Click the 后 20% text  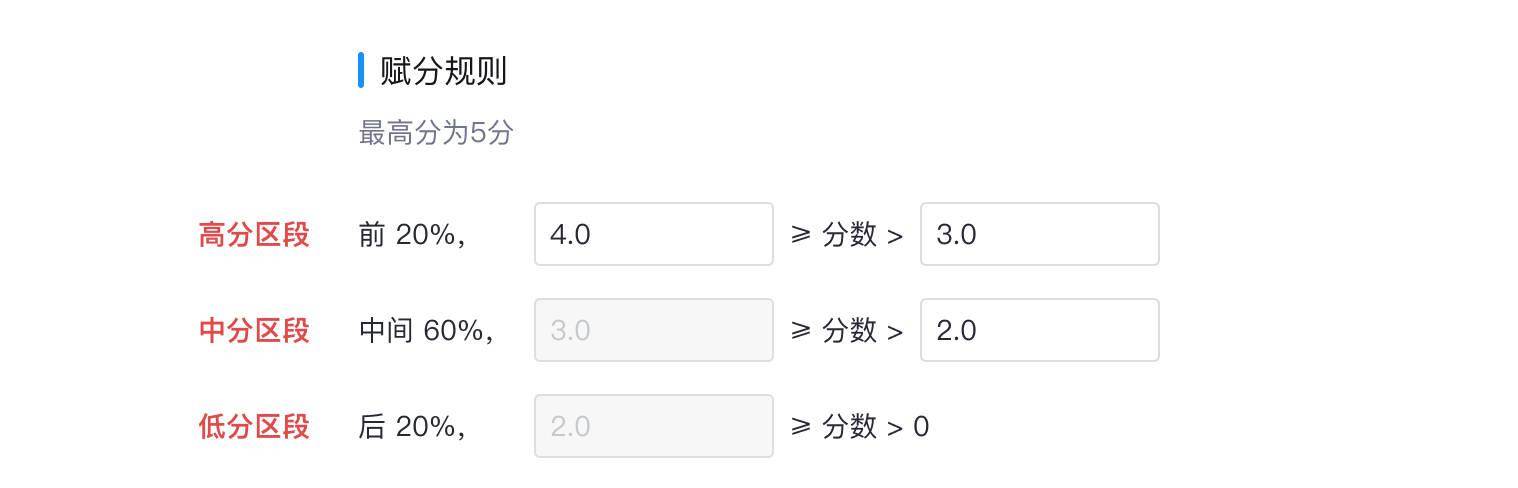(411, 427)
